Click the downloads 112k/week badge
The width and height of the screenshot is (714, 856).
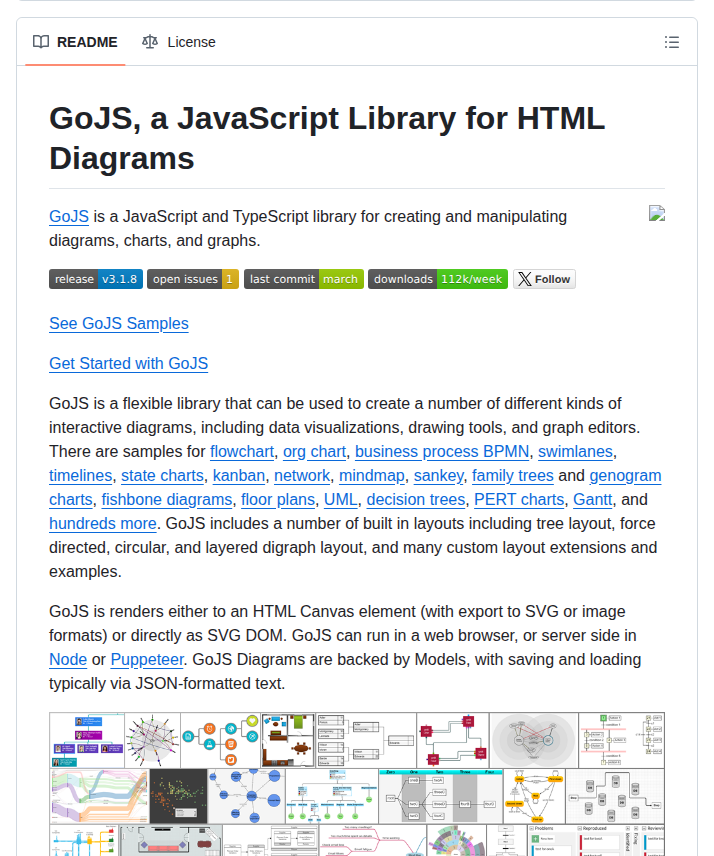coord(438,279)
